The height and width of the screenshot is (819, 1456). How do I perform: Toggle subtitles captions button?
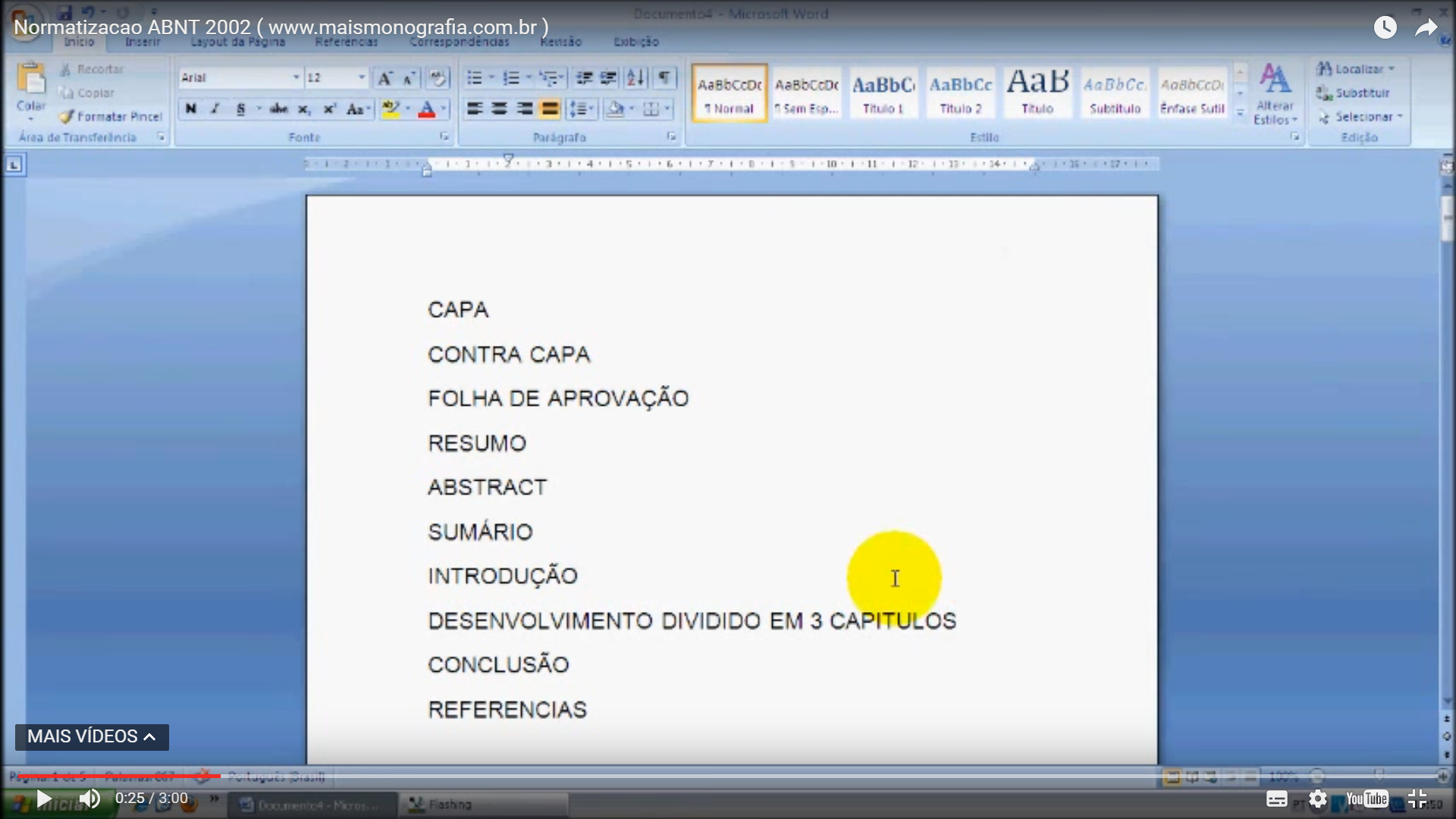tap(1277, 799)
